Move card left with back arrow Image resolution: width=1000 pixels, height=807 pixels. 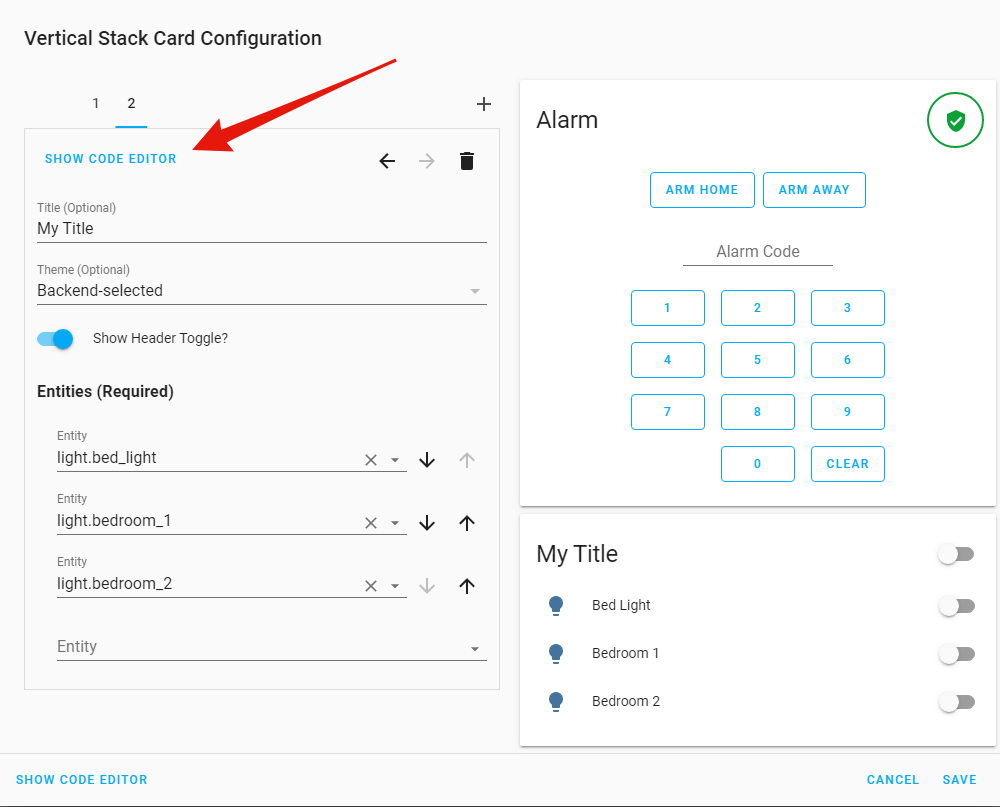(387, 161)
